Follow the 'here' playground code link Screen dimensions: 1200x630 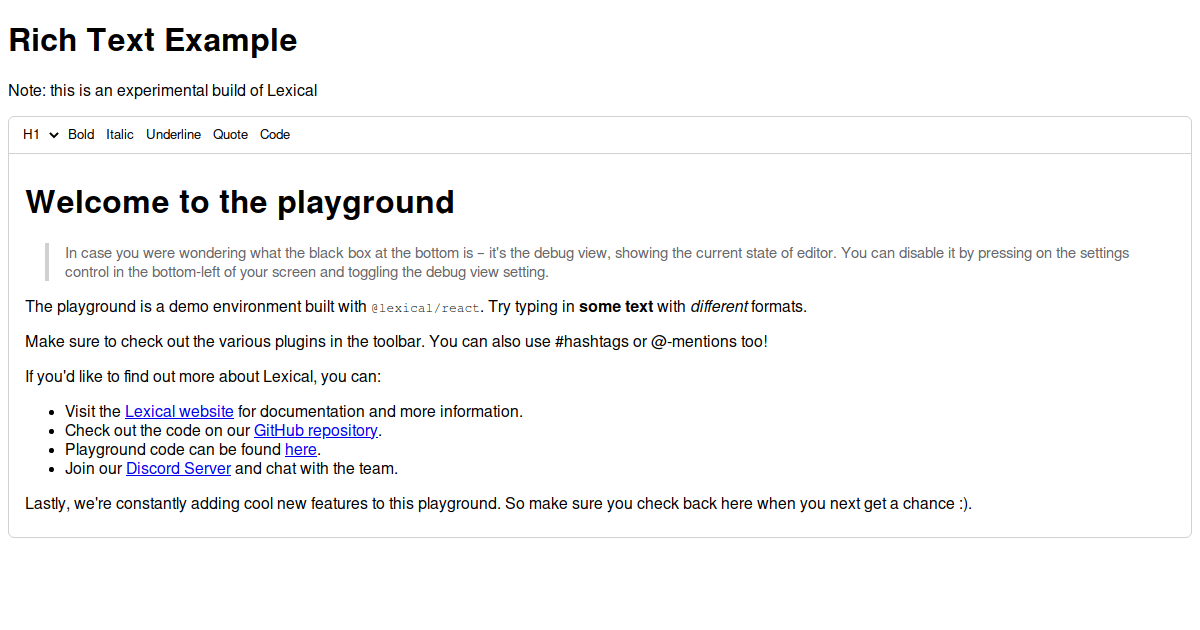[x=300, y=449]
